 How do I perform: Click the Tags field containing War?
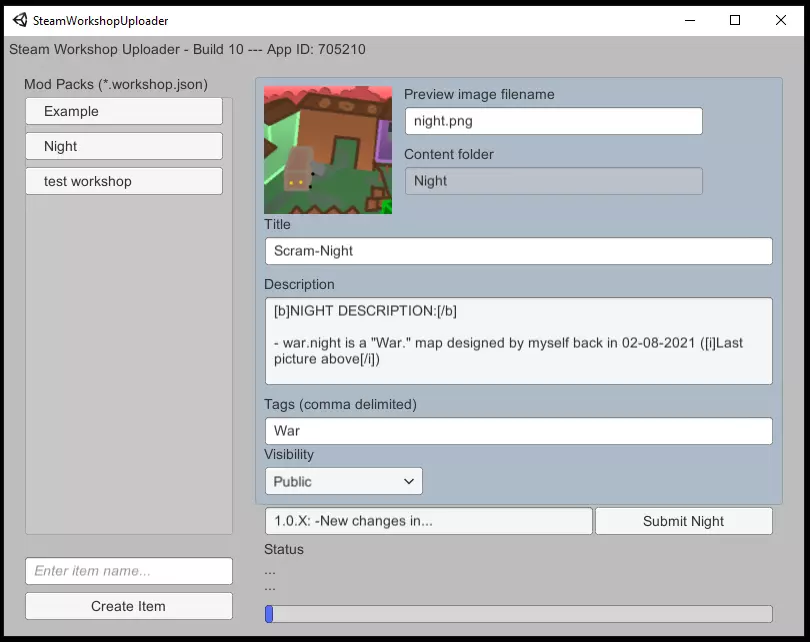tap(519, 431)
